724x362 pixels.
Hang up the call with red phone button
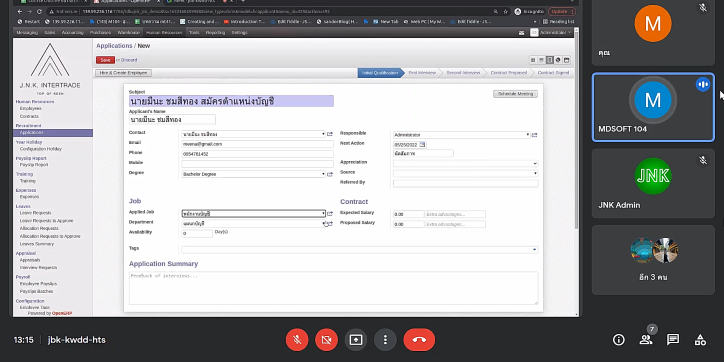419,340
